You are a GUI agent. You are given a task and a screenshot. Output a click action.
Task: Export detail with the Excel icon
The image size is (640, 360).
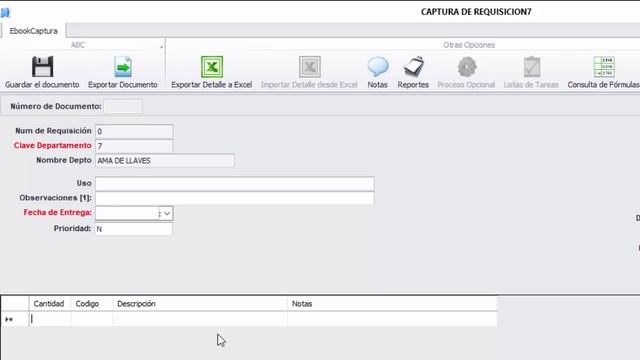point(212,67)
